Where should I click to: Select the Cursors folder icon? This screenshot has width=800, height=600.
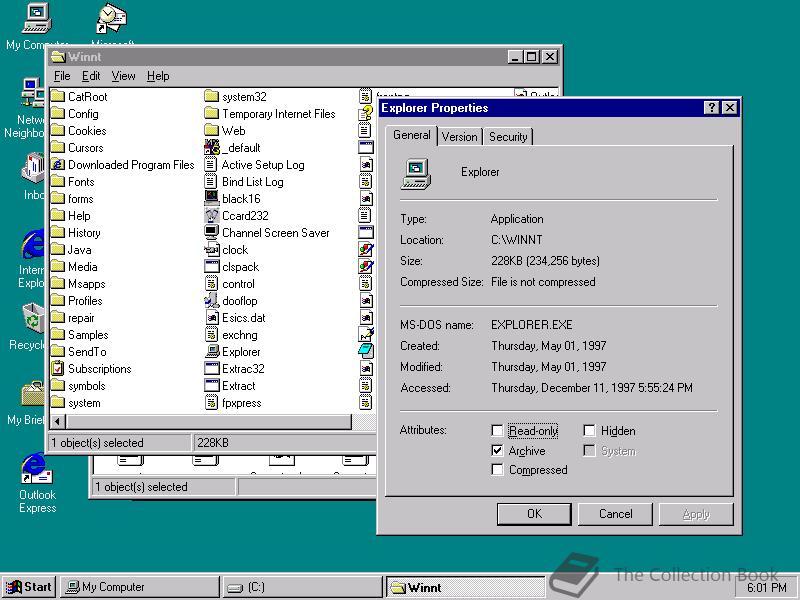point(58,147)
